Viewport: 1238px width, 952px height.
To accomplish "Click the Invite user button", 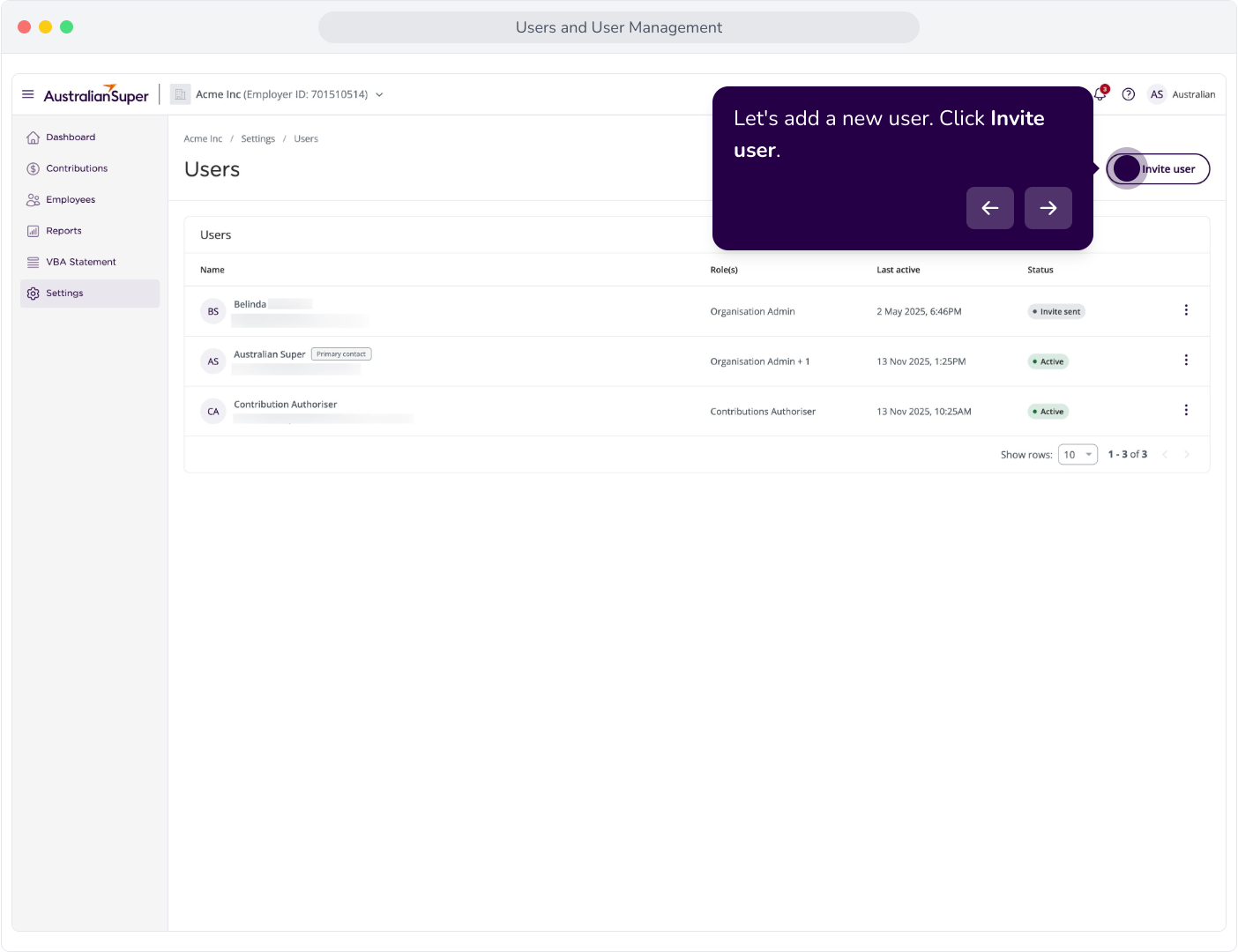I will coord(1159,168).
